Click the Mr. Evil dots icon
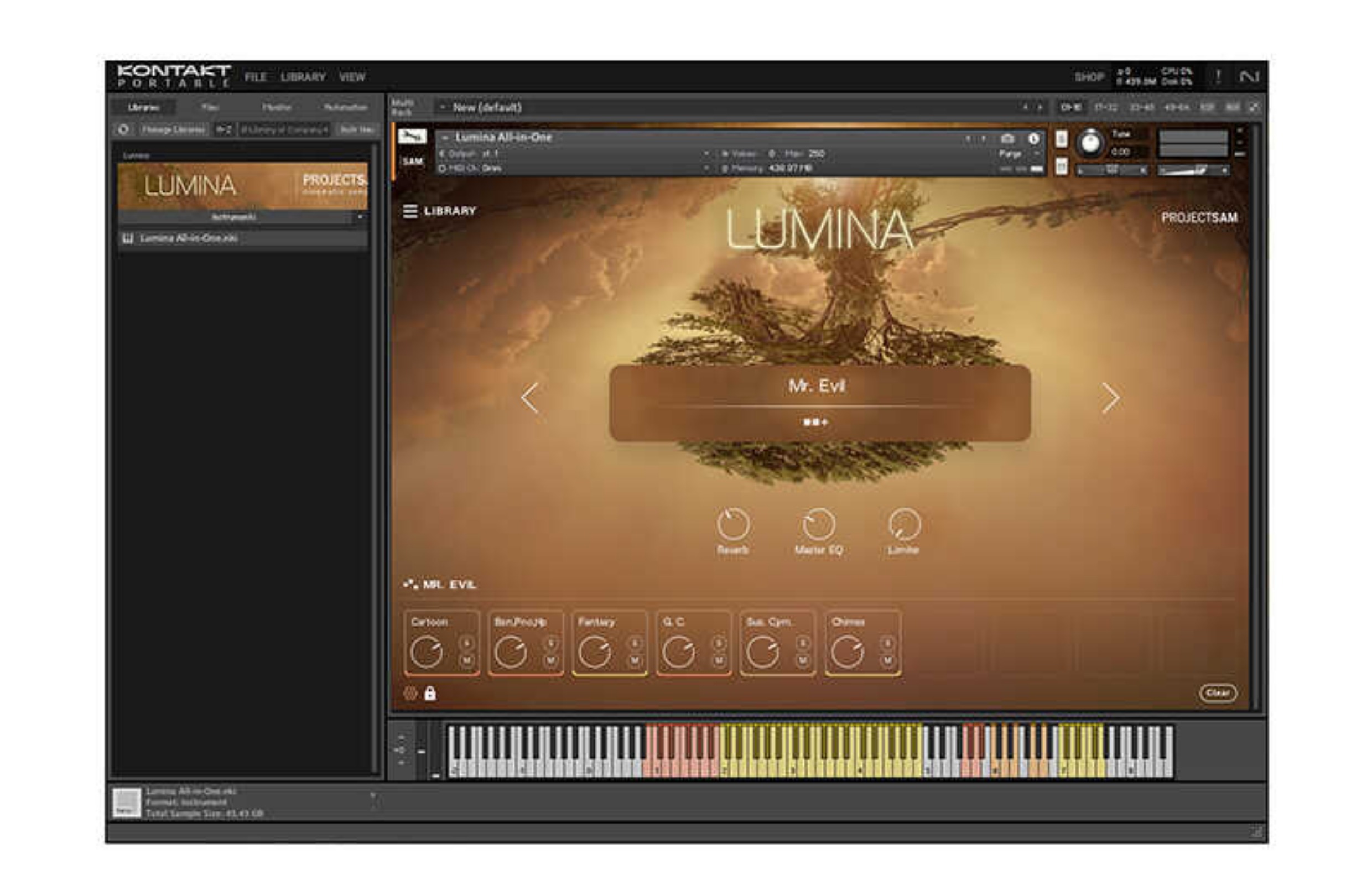 click(x=411, y=584)
